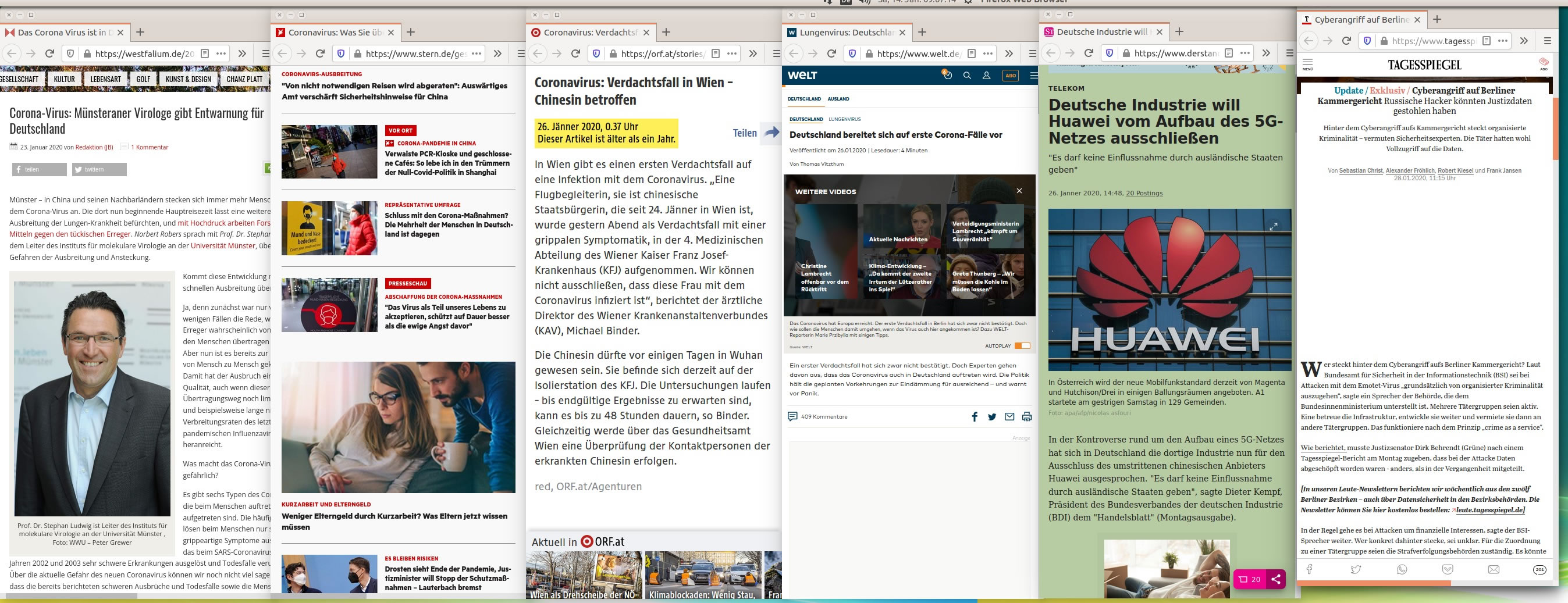Open '1 Kommentar' link on westfalium article
The height and width of the screenshot is (603, 1568).
click(150, 147)
